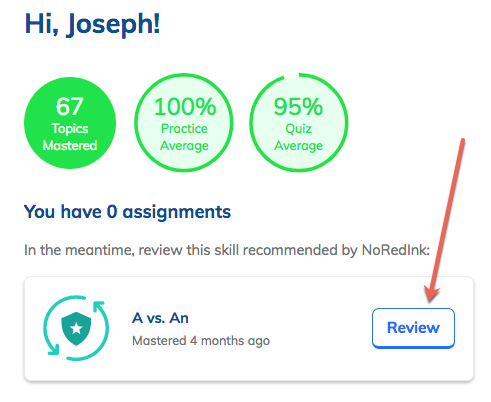491x402 pixels.
Task: Select the Quiz Average circle badge
Action: pyautogui.click(x=299, y=123)
